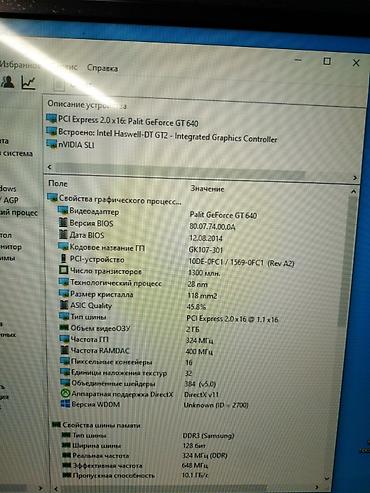
Task: Select the Пропускная способность row label
Action: 114,475
